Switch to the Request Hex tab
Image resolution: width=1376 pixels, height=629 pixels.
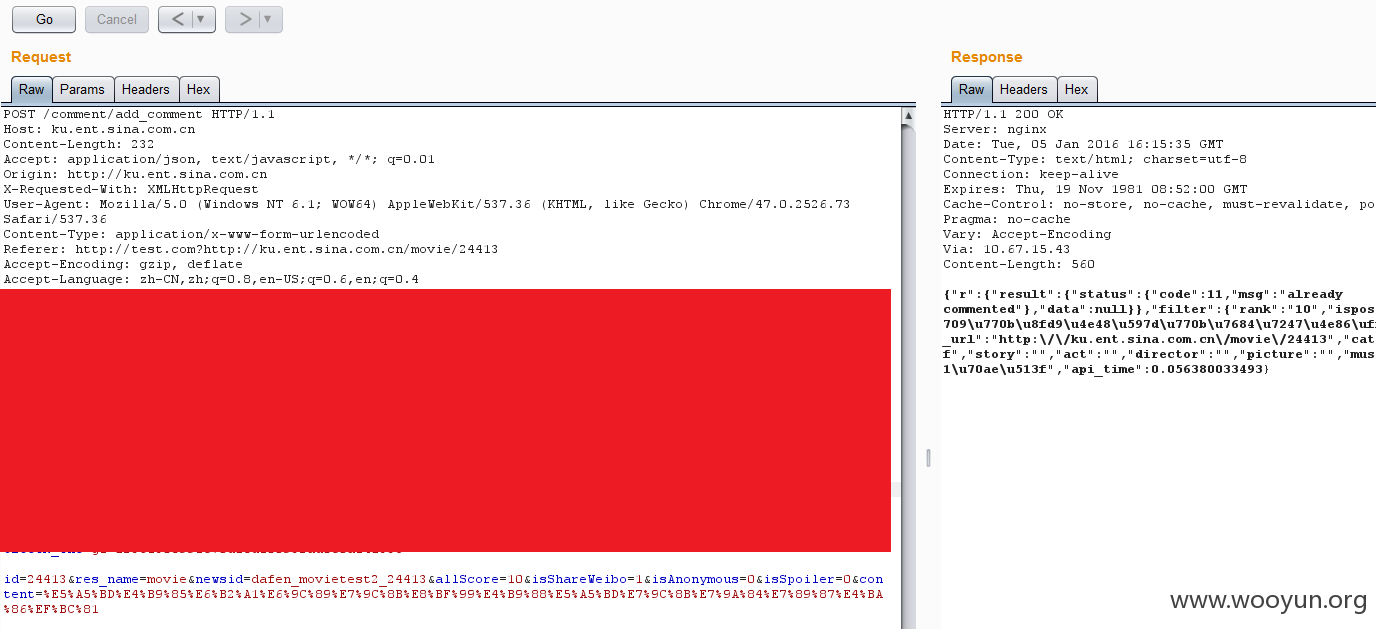coord(199,89)
